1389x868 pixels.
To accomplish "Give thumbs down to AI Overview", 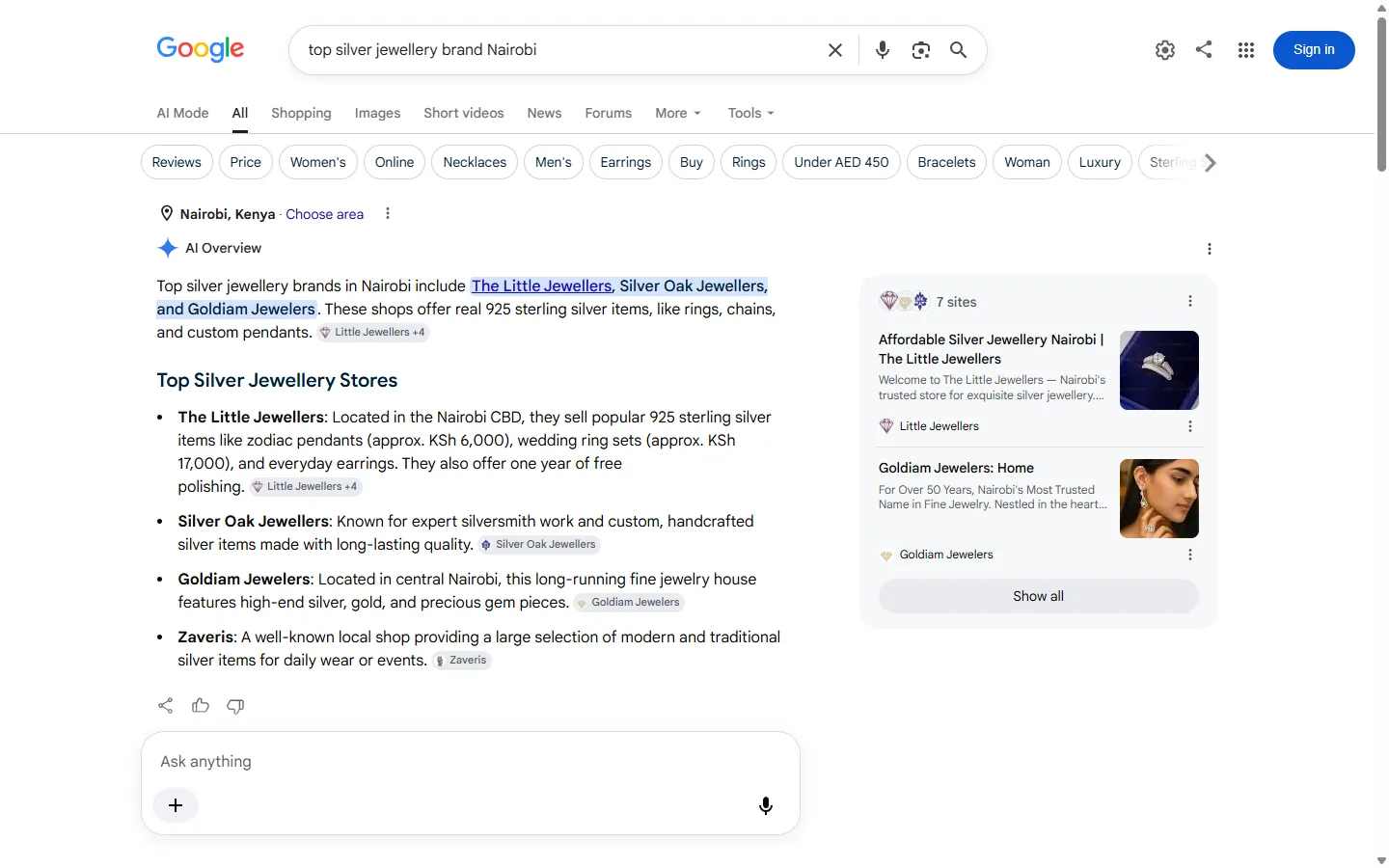I will (235, 706).
